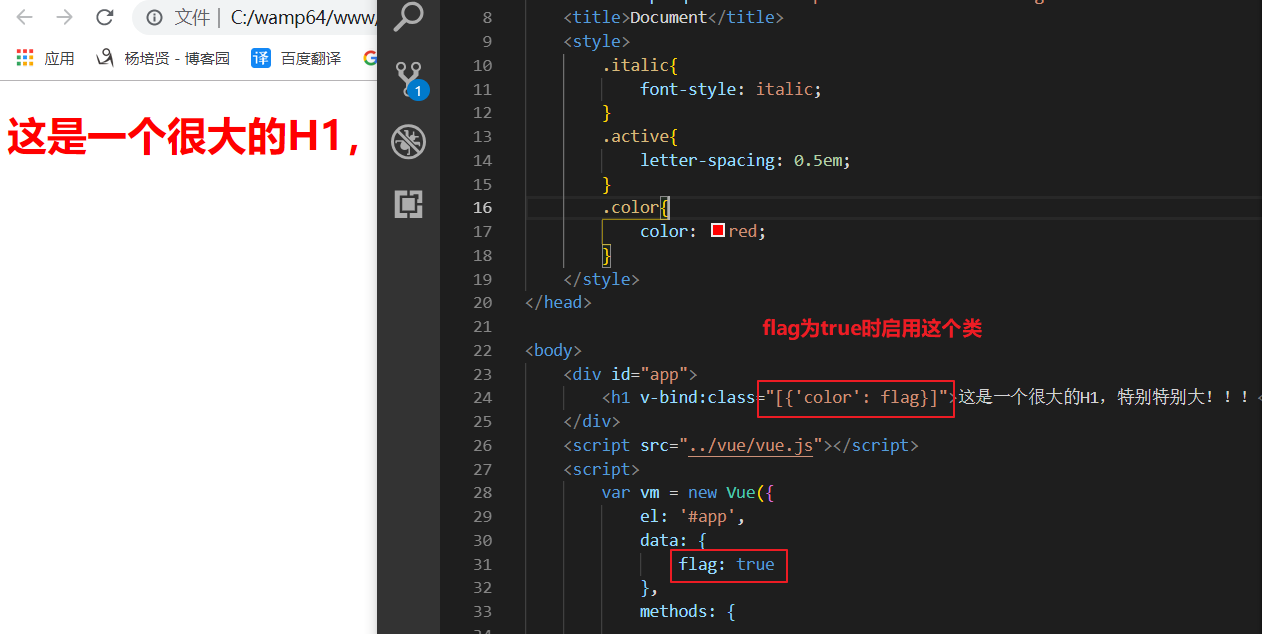Click the closing </head> tag

click(558, 302)
